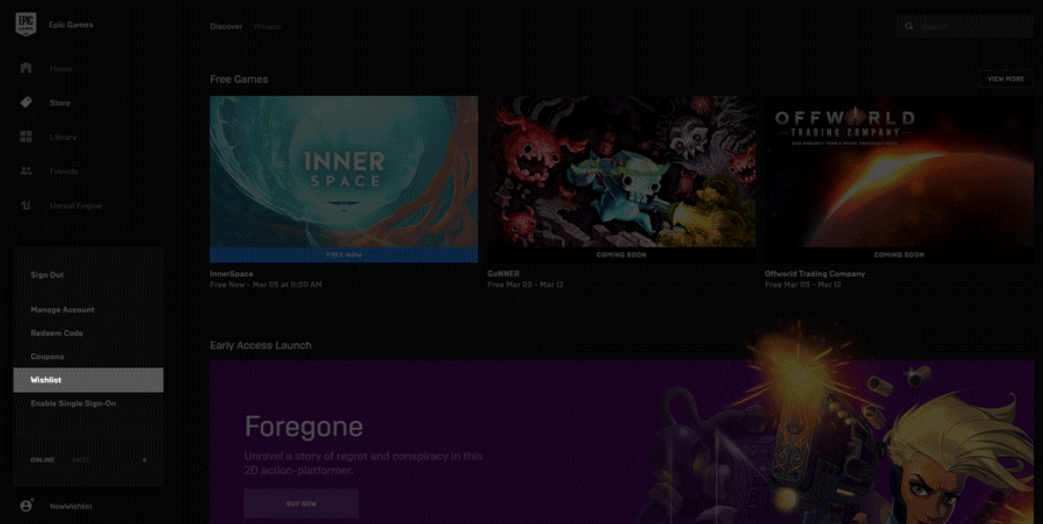Open the Home house icon

(26, 68)
